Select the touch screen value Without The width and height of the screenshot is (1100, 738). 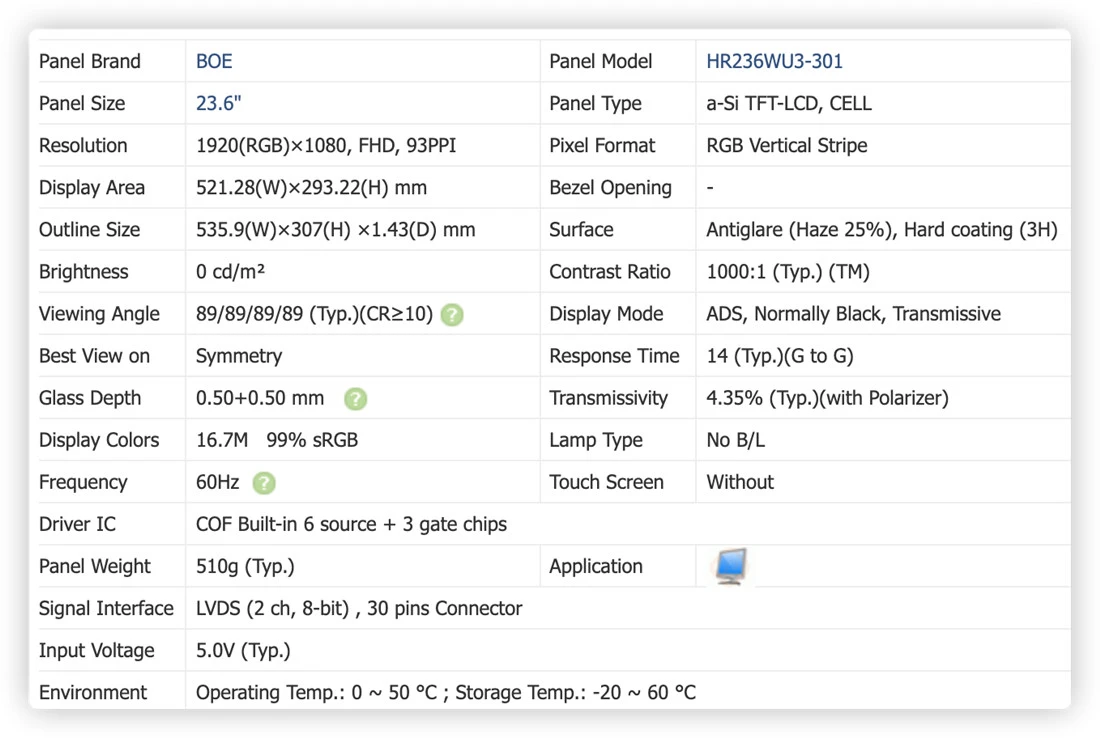[x=739, y=482]
